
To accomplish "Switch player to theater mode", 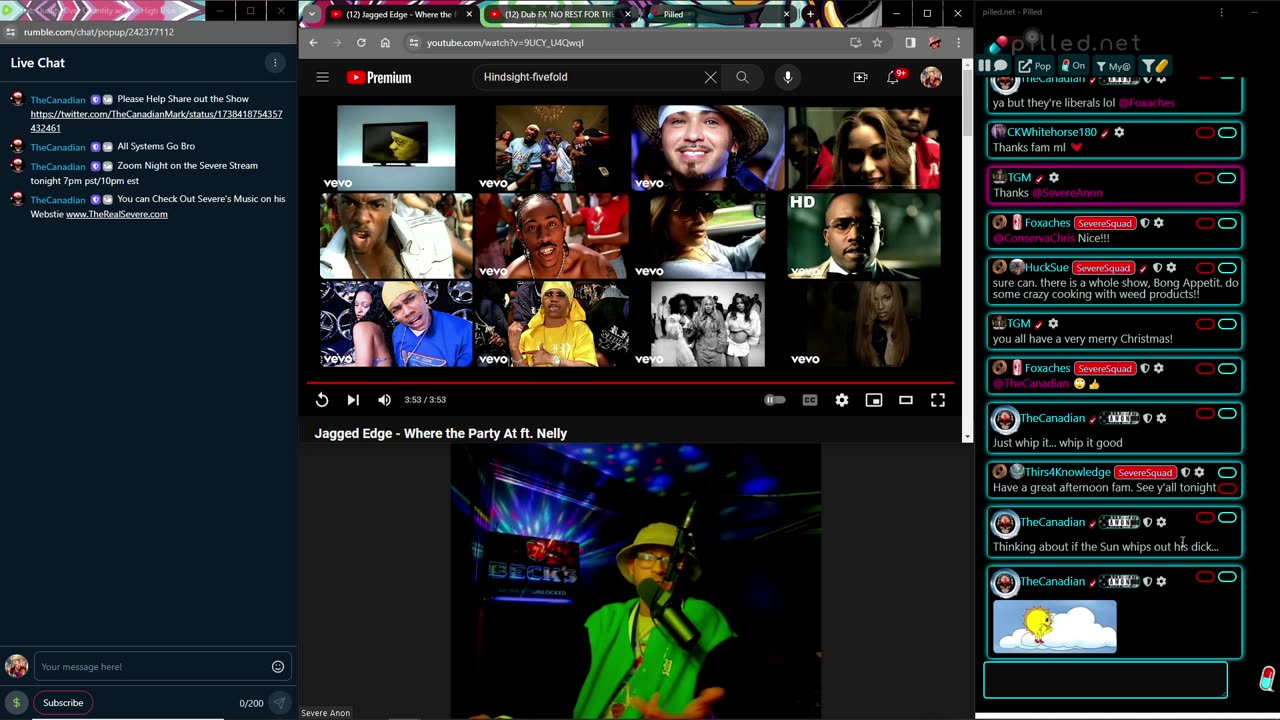I will [906, 400].
